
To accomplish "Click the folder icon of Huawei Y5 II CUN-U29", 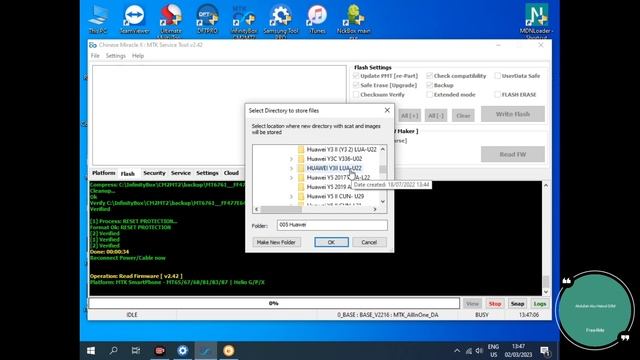I will (x=301, y=196).
